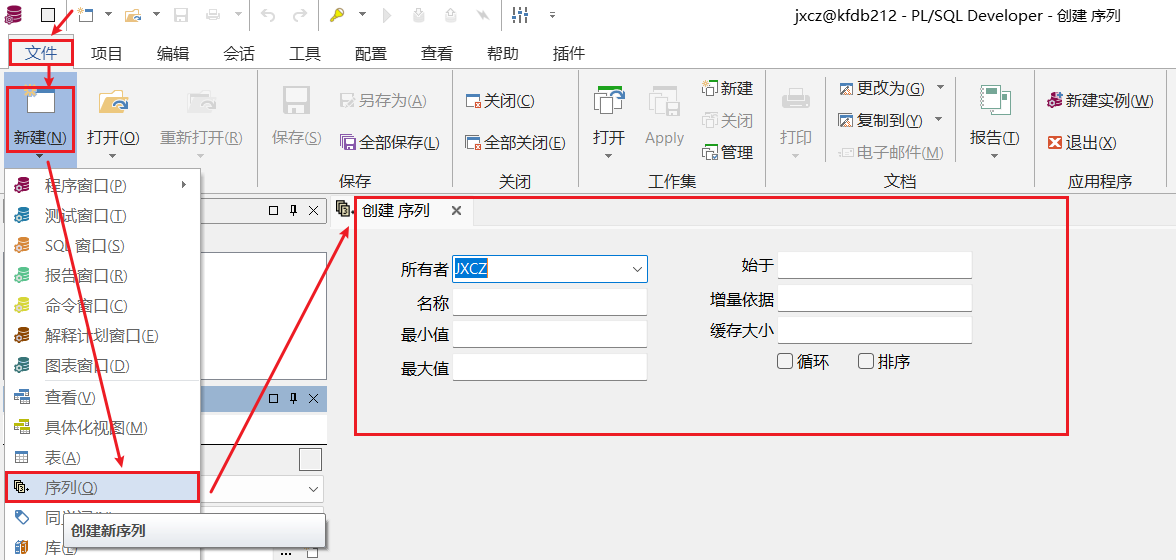Open the 项目 menu
The height and width of the screenshot is (560, 1176).
(x=106, y=53)
